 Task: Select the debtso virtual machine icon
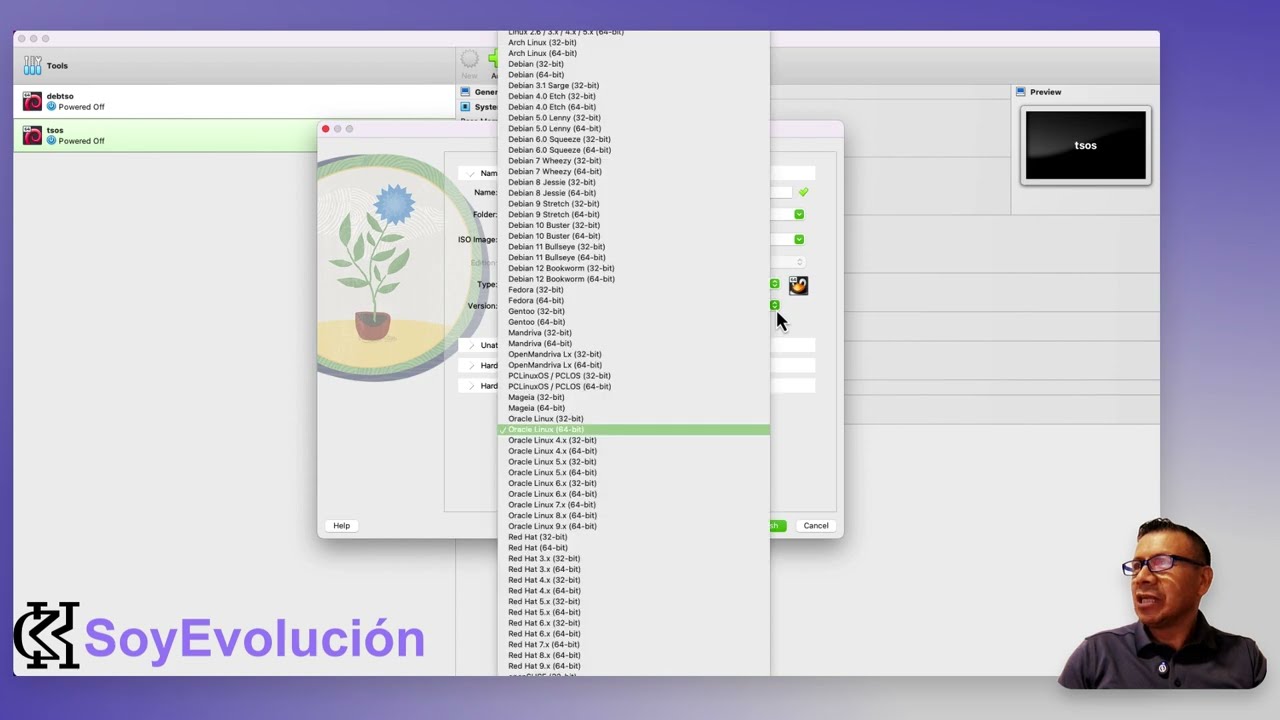click(32, 101)
